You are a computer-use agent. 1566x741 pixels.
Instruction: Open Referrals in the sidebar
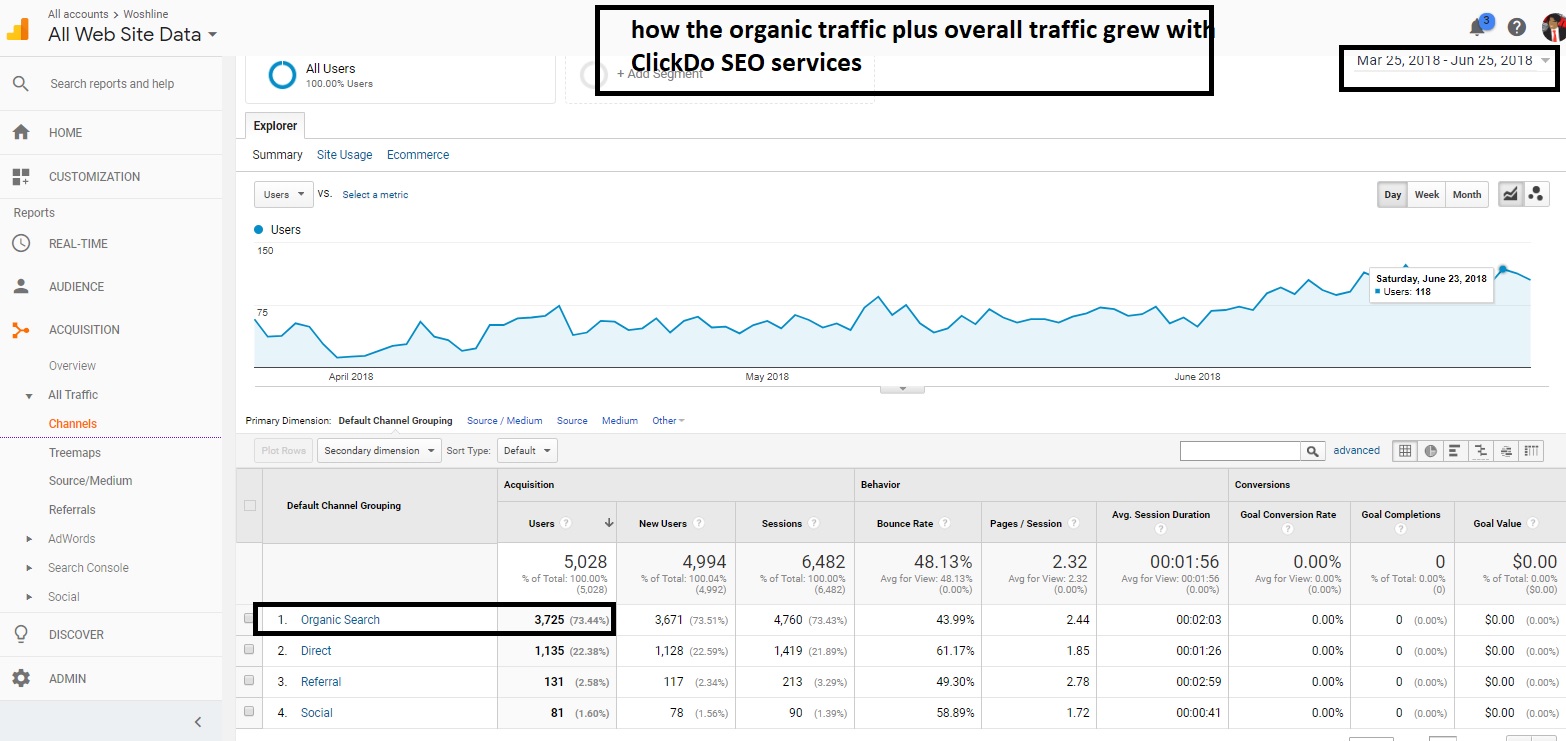coord(72,510)
